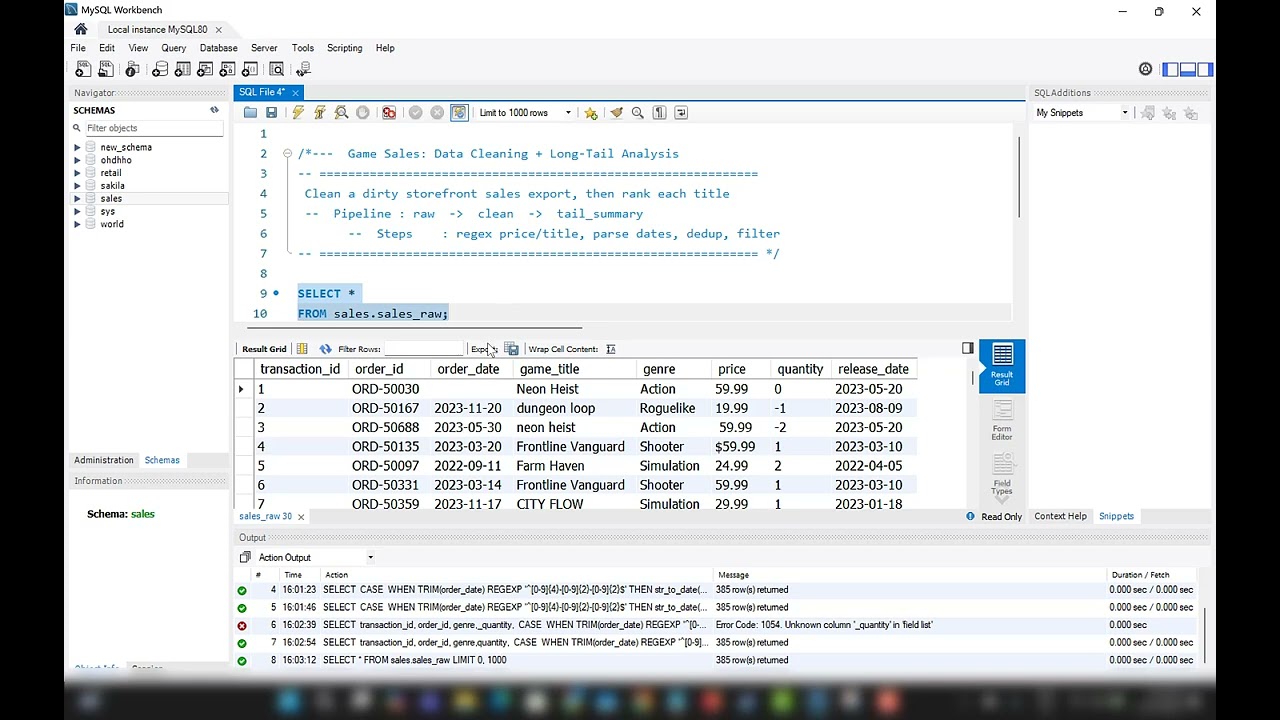Refresh the SCHEMAS list
Screen dimensions: 1280x720
point(214,110)
